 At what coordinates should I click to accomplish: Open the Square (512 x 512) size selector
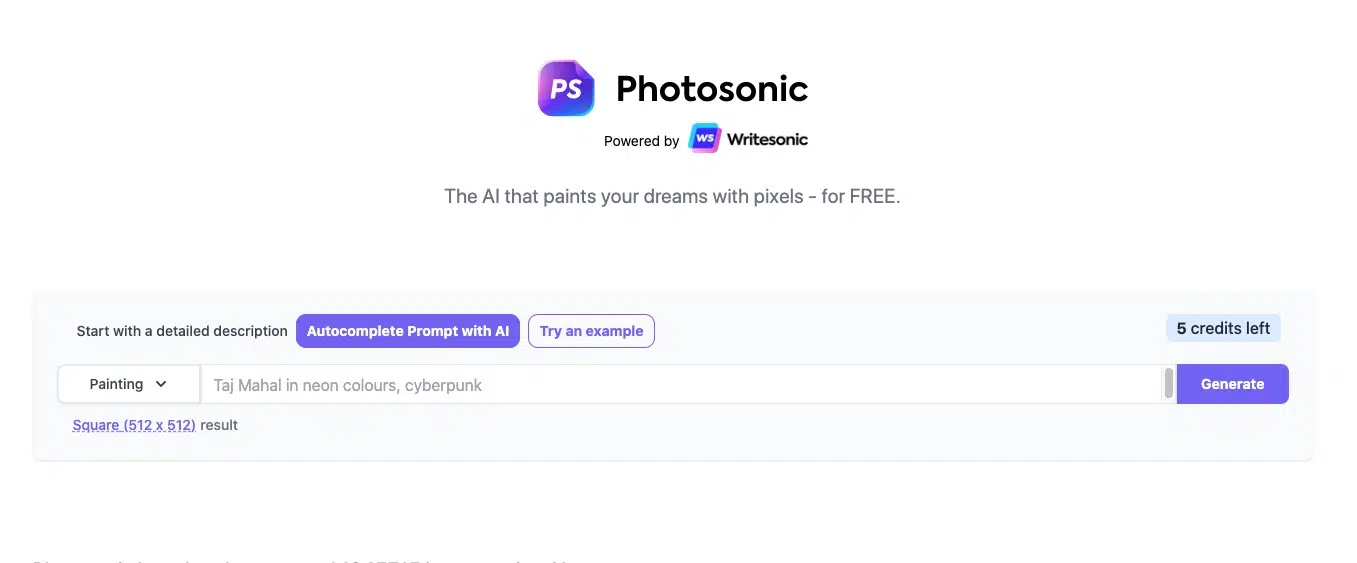point(134,425)
